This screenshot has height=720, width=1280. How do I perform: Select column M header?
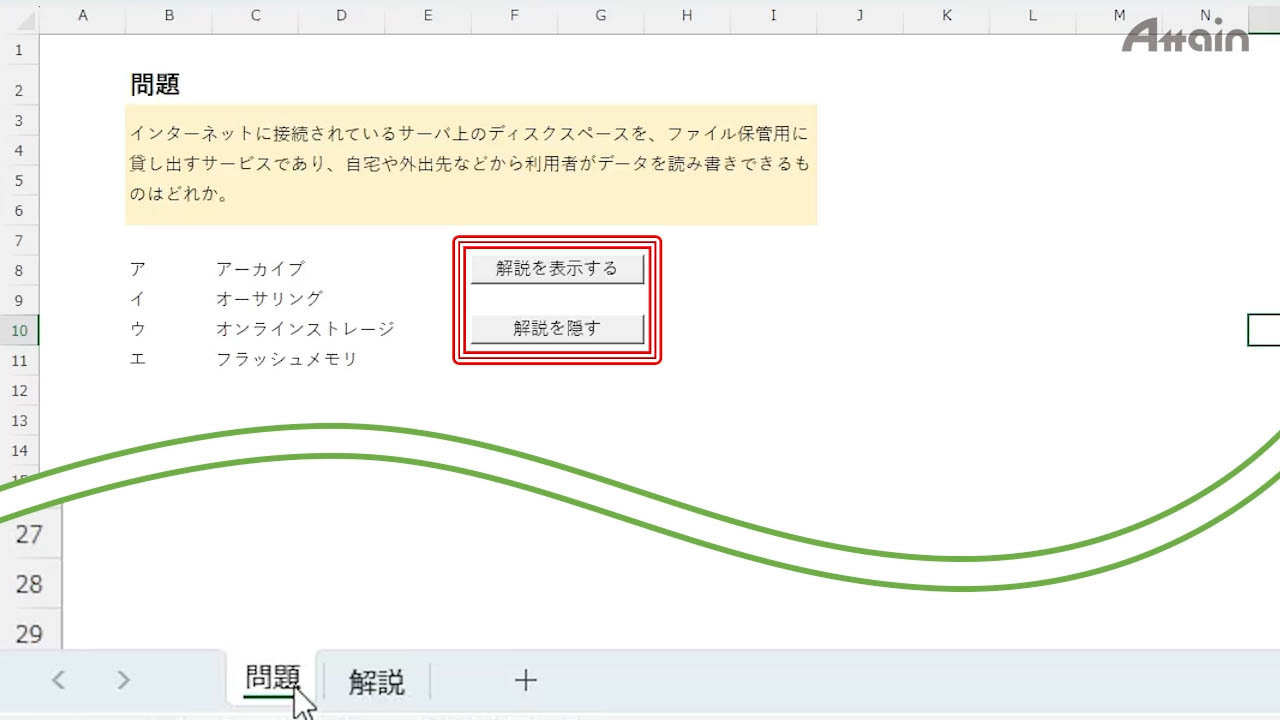click(1118, 16)
